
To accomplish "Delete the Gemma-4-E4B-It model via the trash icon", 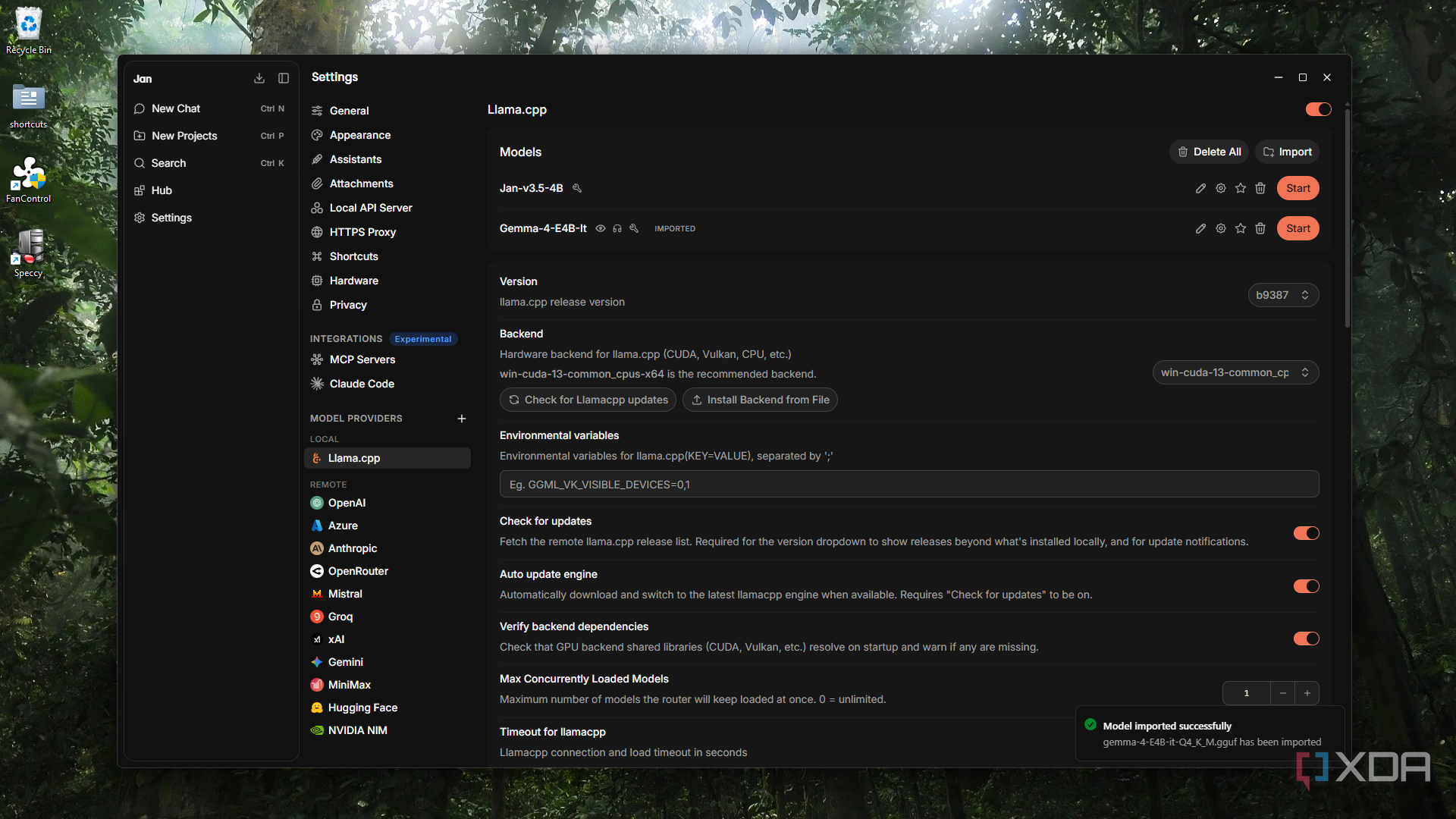I will (x=1260, y=228).
